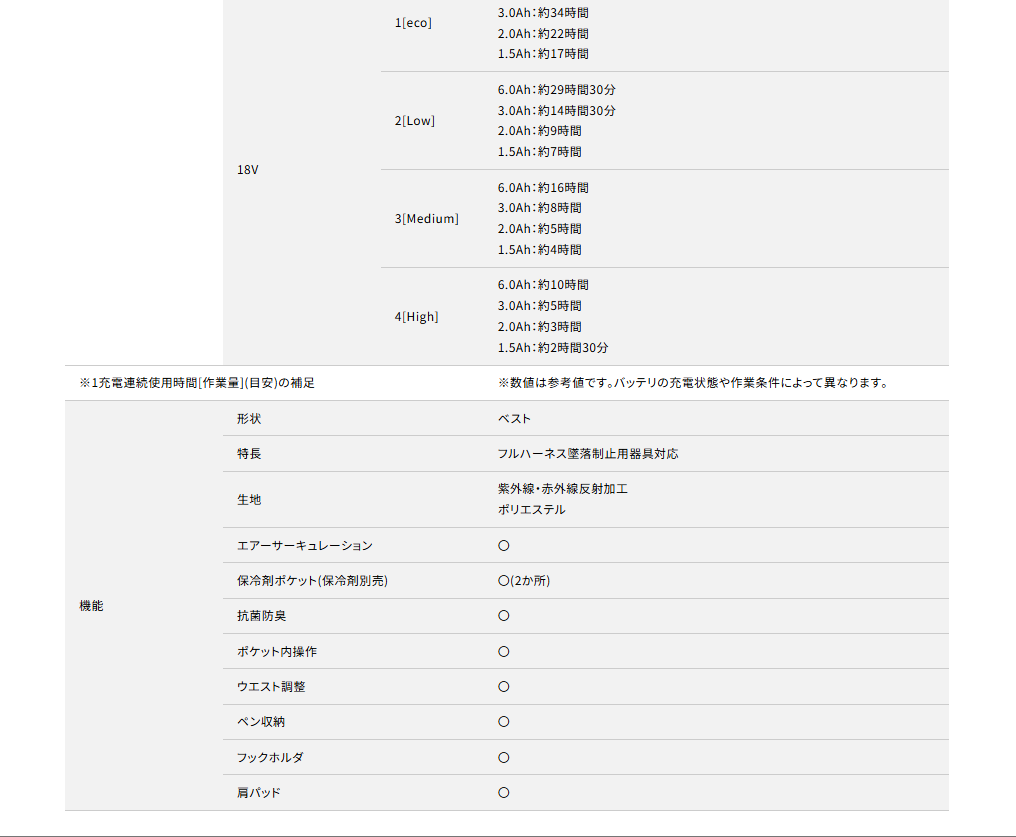Select the 2[Low] mode label
The image size is (1016, 837).
coord(415,121)
